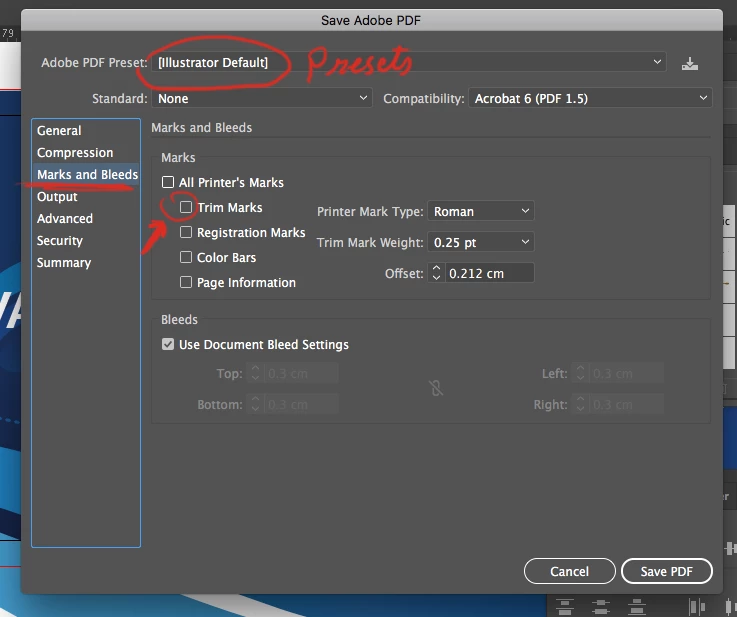Click the save preset icon
The image size is (737, 617).
[x=690, y=63]
